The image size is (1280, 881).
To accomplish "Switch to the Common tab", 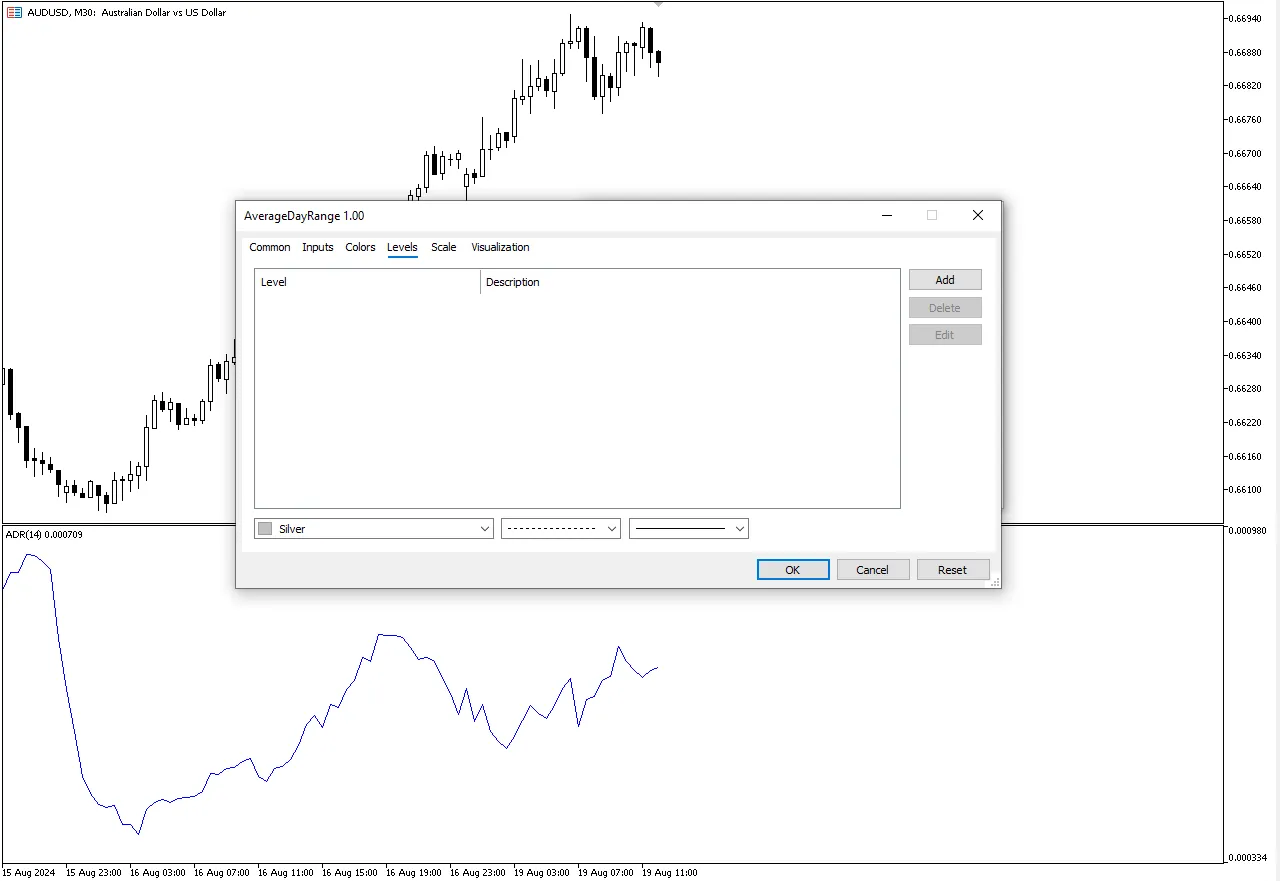I will point(269,247).
